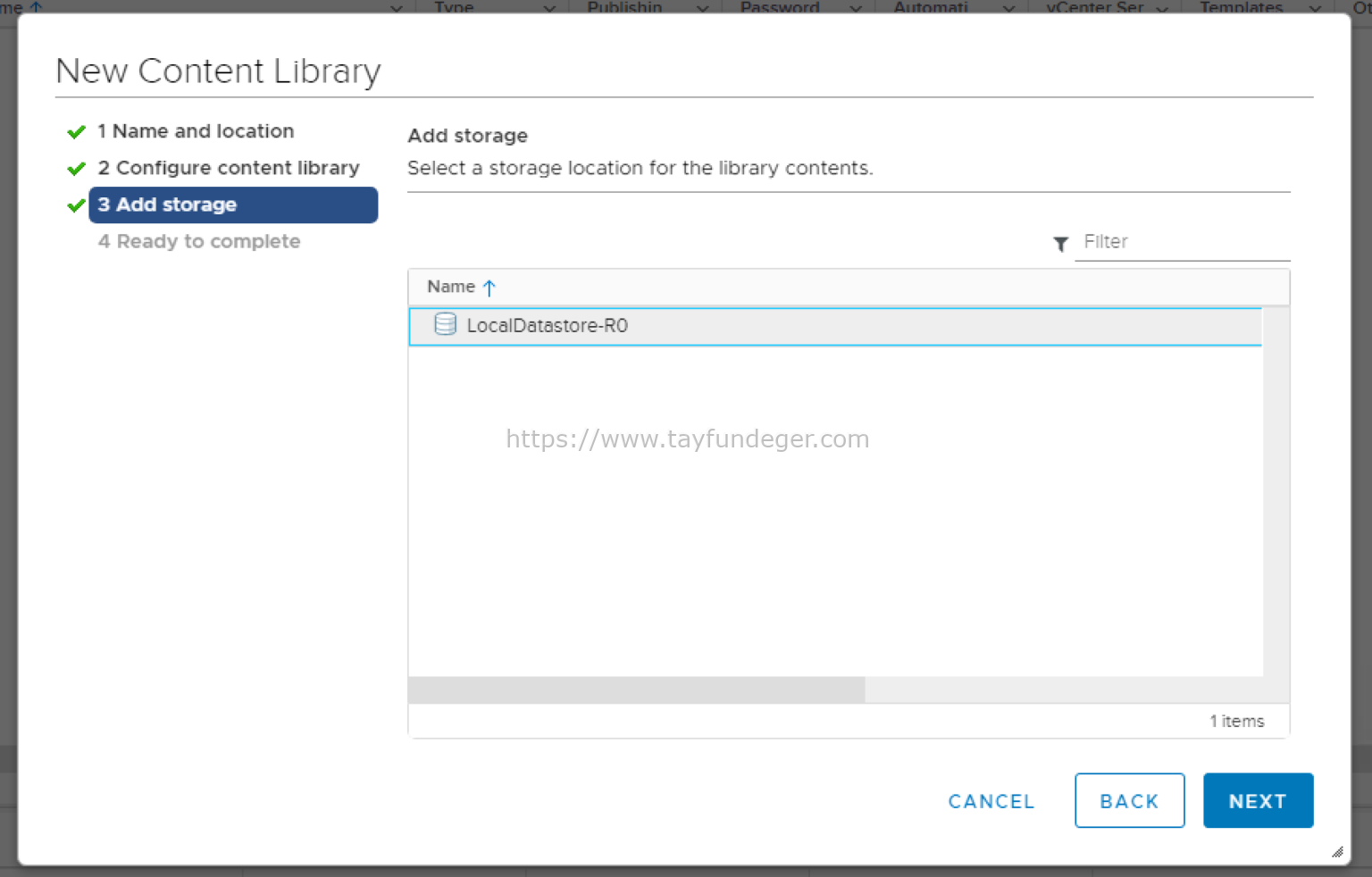This screenshot has width=1372, height=877.
Task: Focus the Filter text field
Action: point(1181,242)
